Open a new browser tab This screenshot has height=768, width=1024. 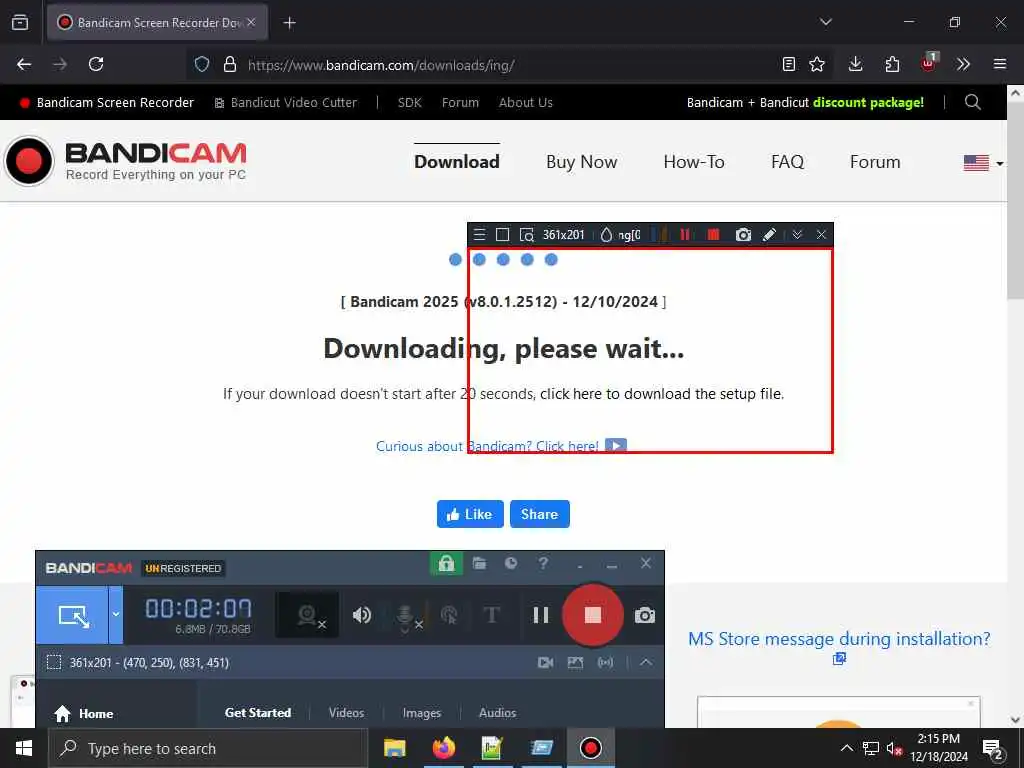(289, 23)
